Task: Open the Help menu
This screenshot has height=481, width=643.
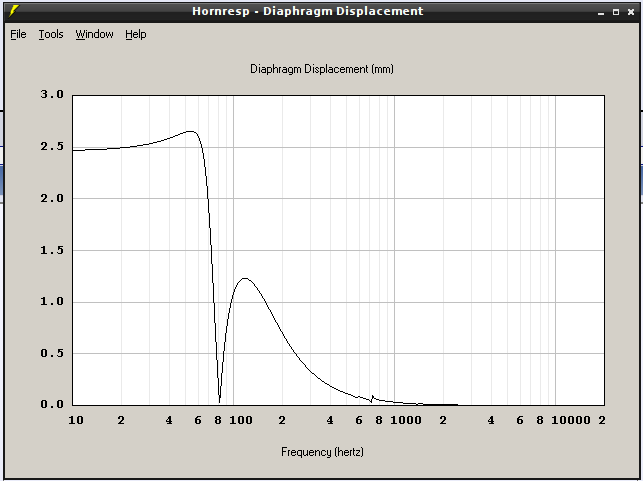Action: [136, 34]
